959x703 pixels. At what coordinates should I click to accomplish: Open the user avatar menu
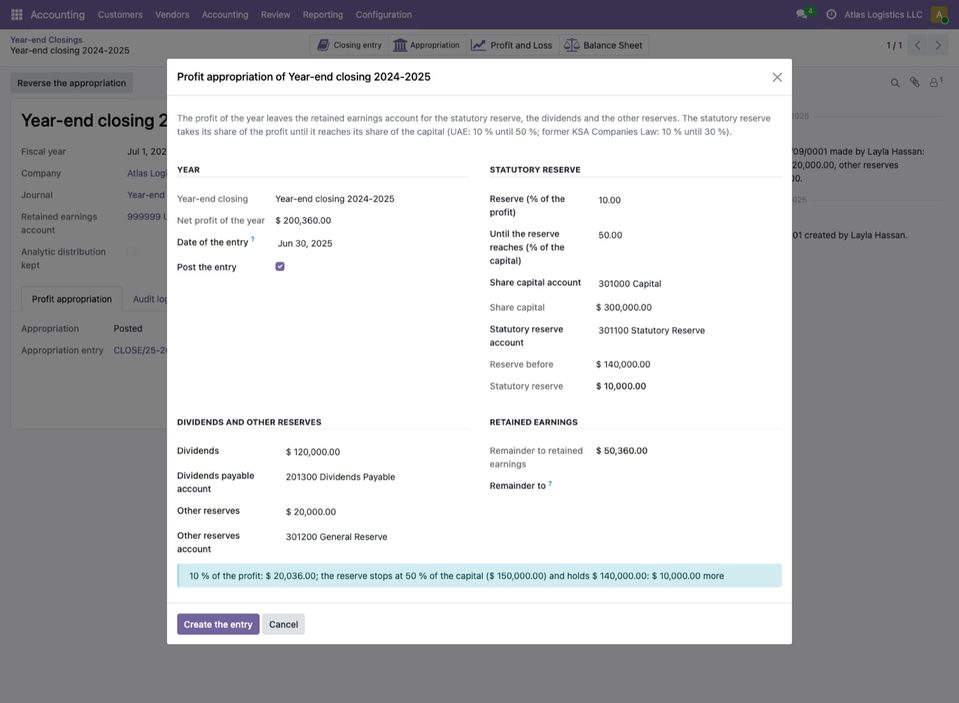point(939,14)
